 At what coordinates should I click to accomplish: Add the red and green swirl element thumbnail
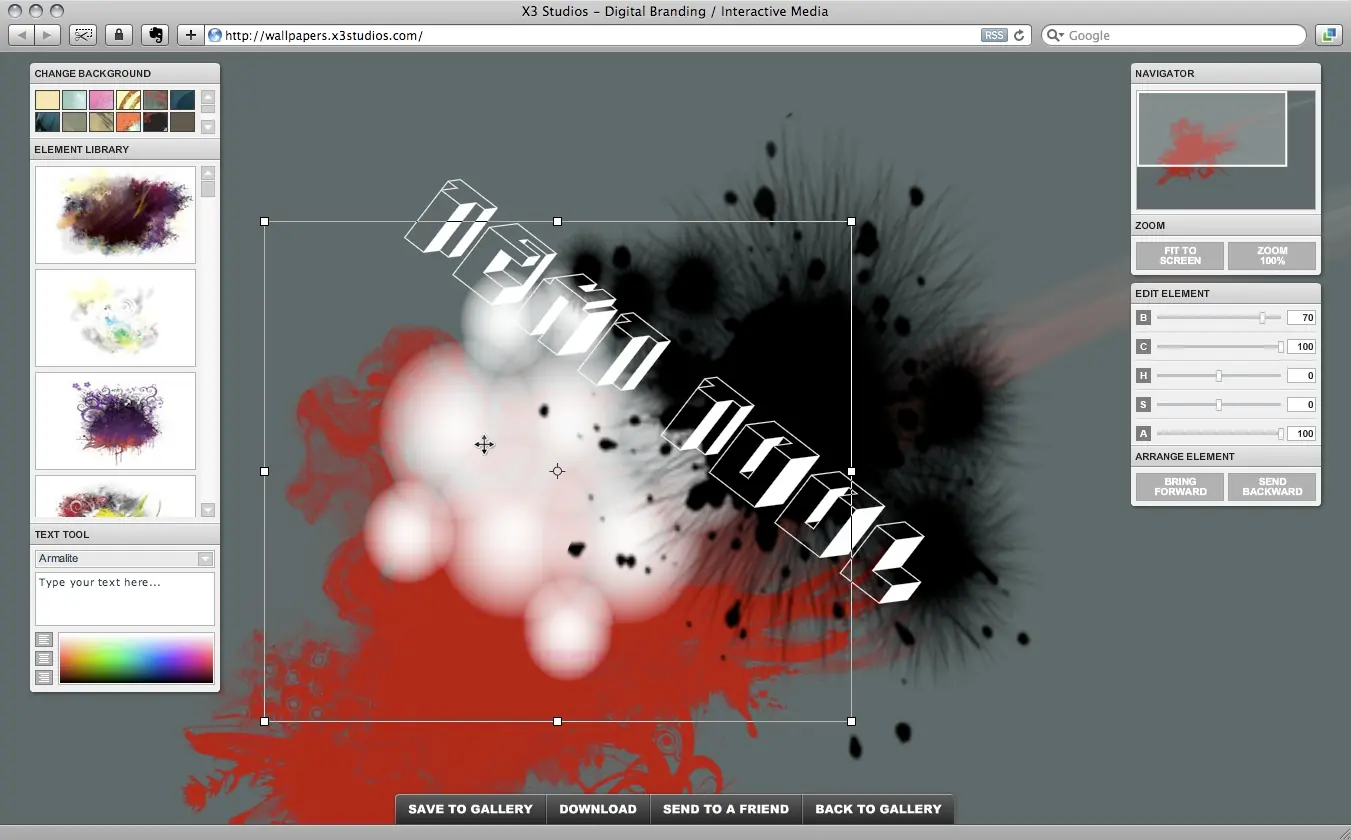(115, 496)
